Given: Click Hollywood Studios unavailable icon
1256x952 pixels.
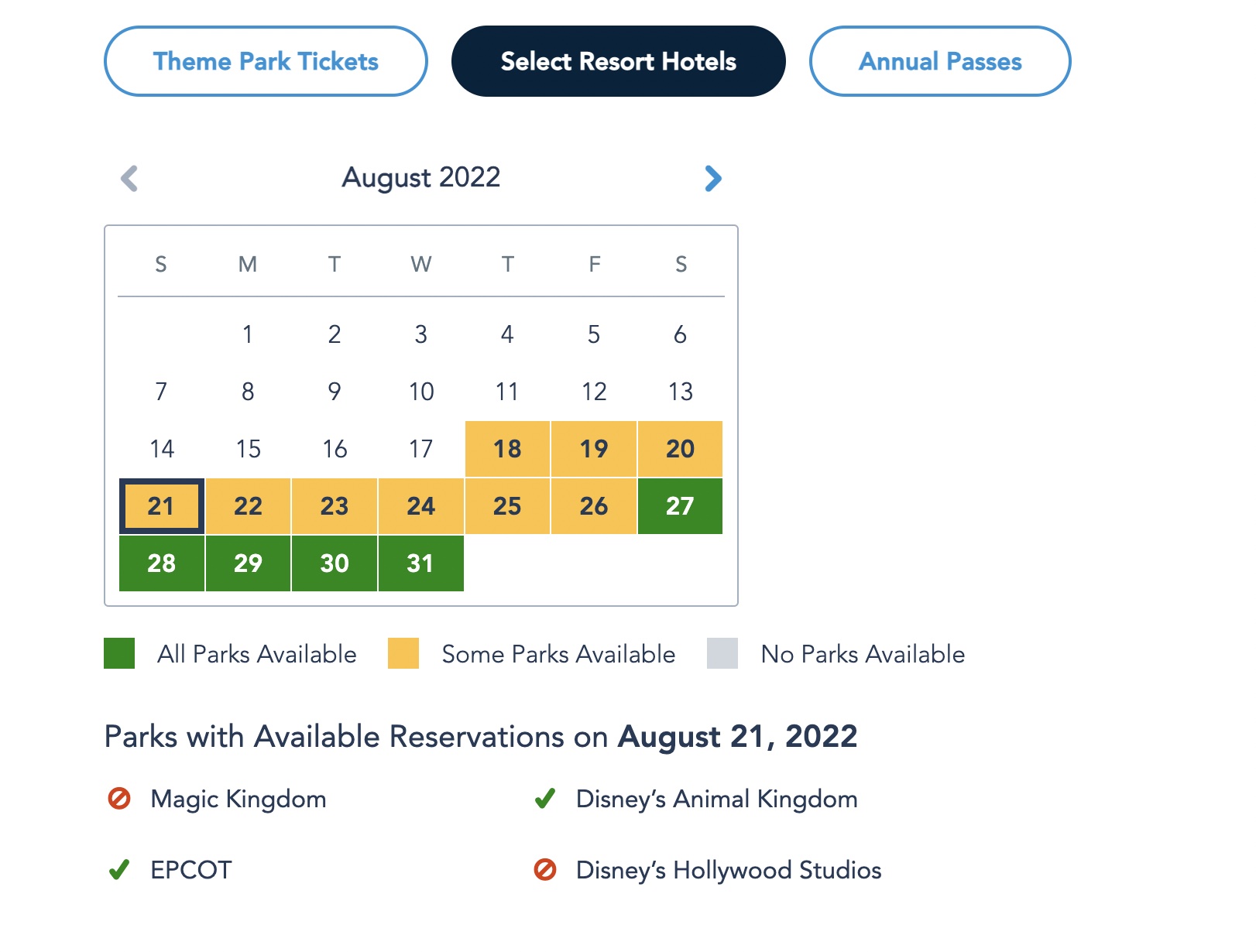Looking at the screenshot, I should (545, 870).
